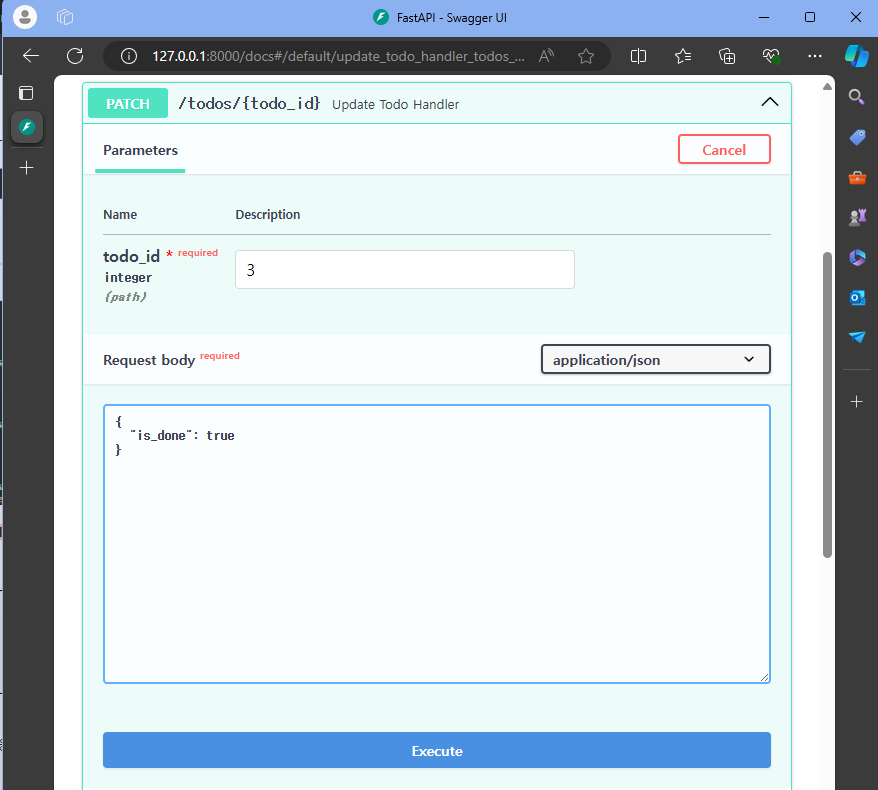Click the browser address bar URL
The width and height of the screenshot is (878, 790).
(338, 56)
